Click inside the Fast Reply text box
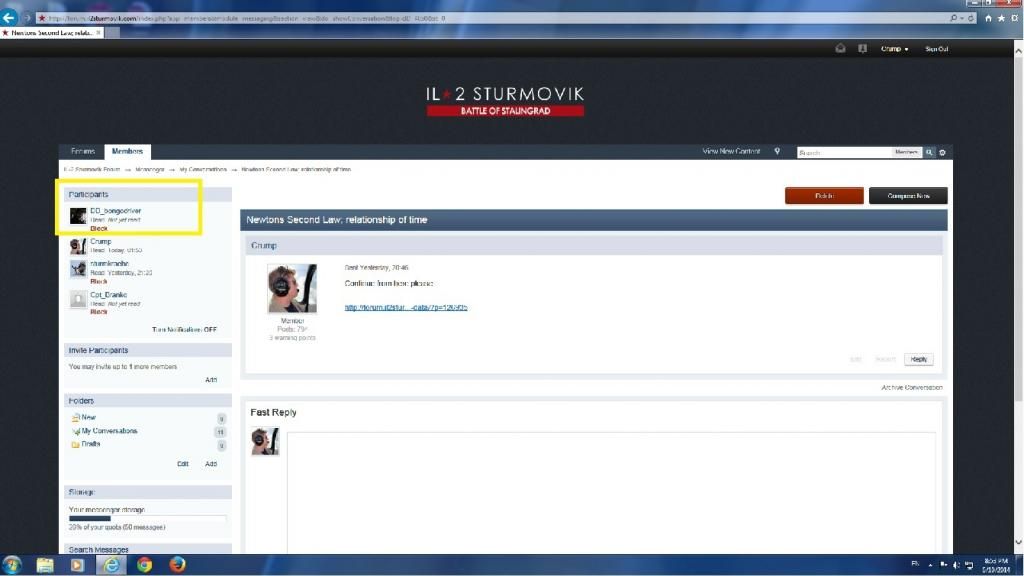 point(610,490)
